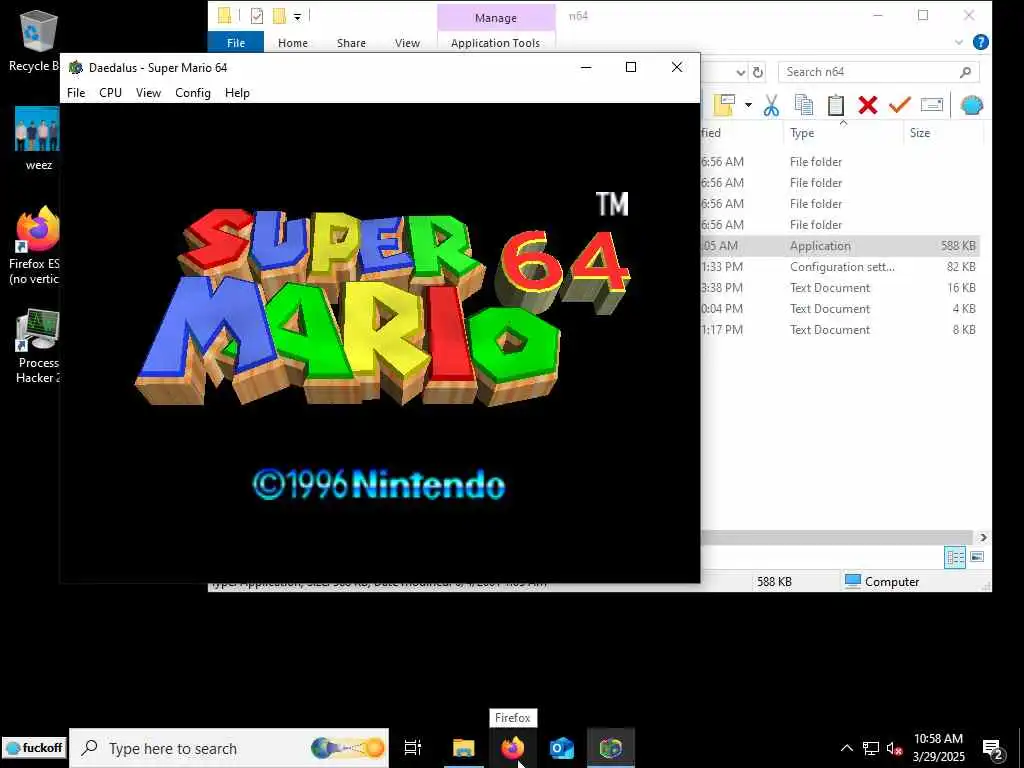Click the Daedalus title bar app icon
The height and width of the screenshot is (768, 1024).
[x=76, y=67]
